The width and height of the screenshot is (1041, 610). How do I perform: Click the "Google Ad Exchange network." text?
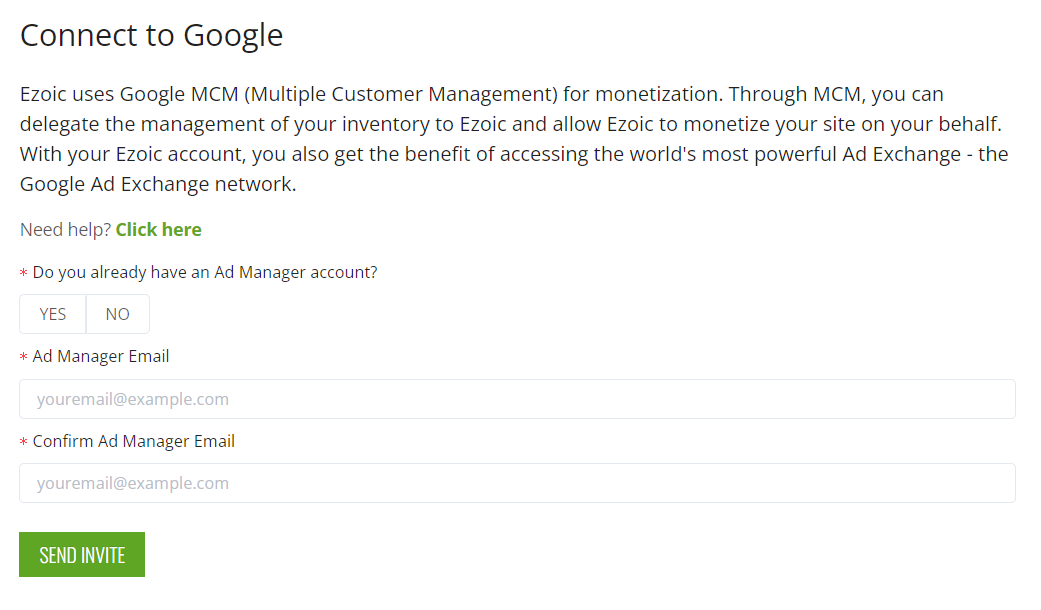158,185
